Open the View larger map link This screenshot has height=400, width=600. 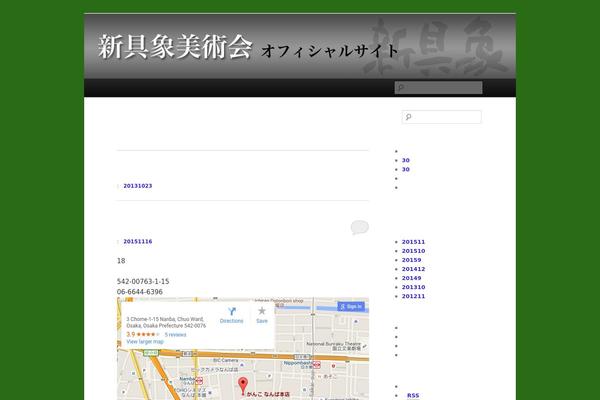coord(145,342)
